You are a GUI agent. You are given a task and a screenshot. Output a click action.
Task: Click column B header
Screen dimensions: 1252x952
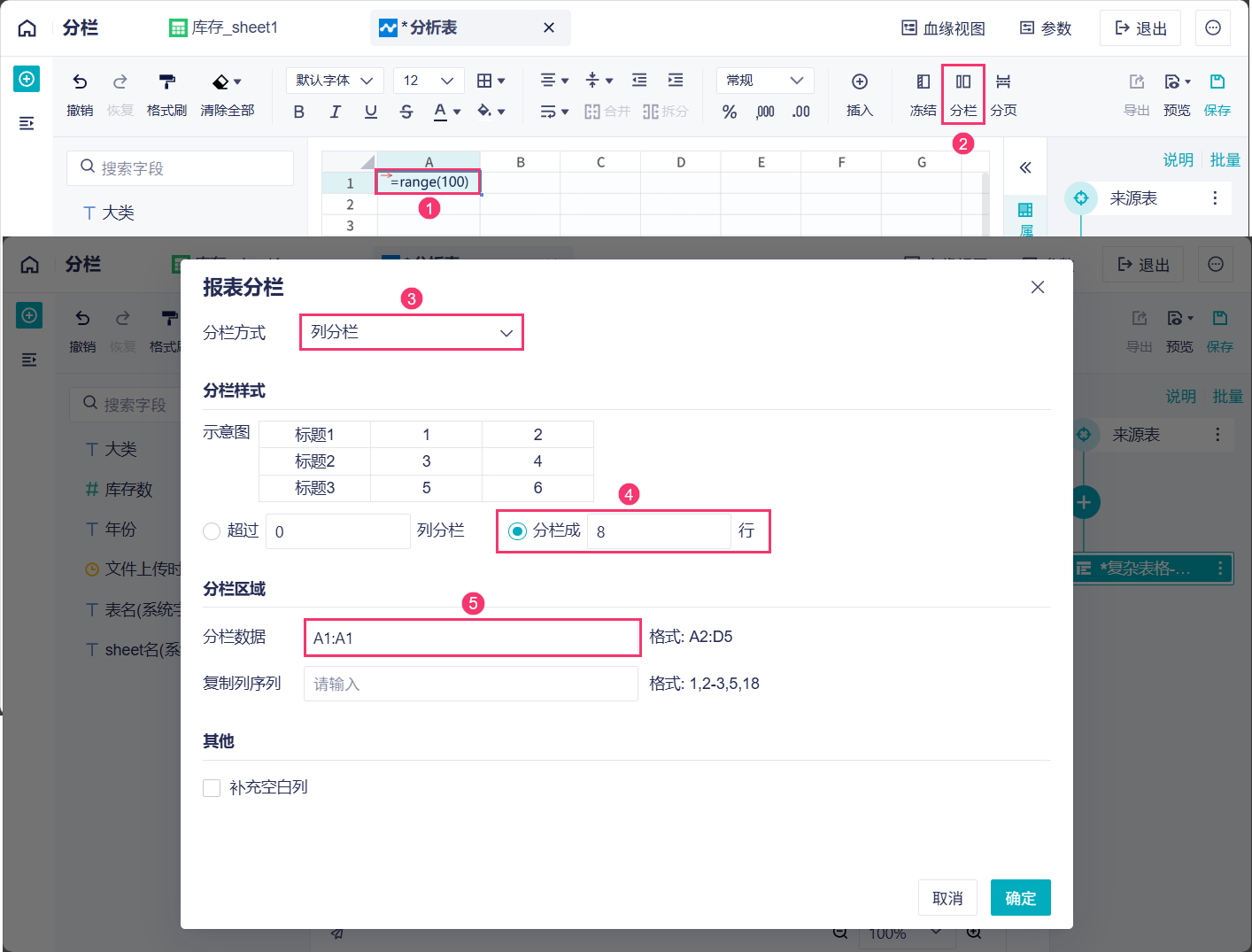(521, 162)
